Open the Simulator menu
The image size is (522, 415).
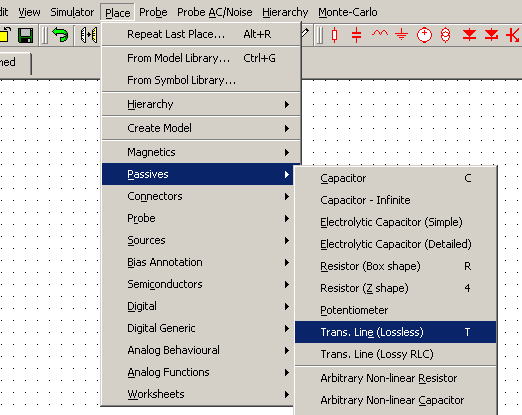72,12
